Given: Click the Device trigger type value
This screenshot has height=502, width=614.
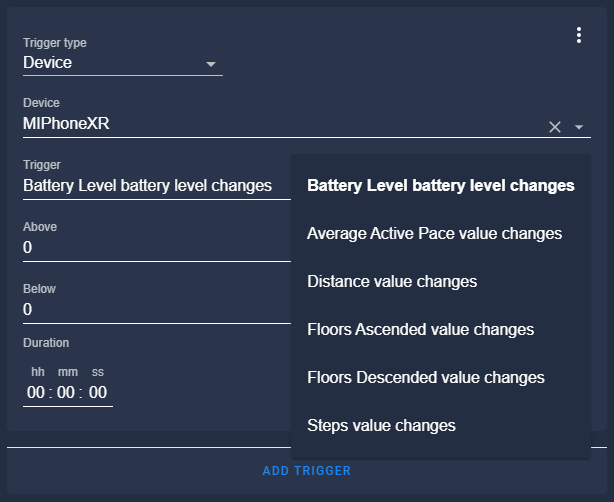Looking at the screenshot, I should (x=48, y=63).
